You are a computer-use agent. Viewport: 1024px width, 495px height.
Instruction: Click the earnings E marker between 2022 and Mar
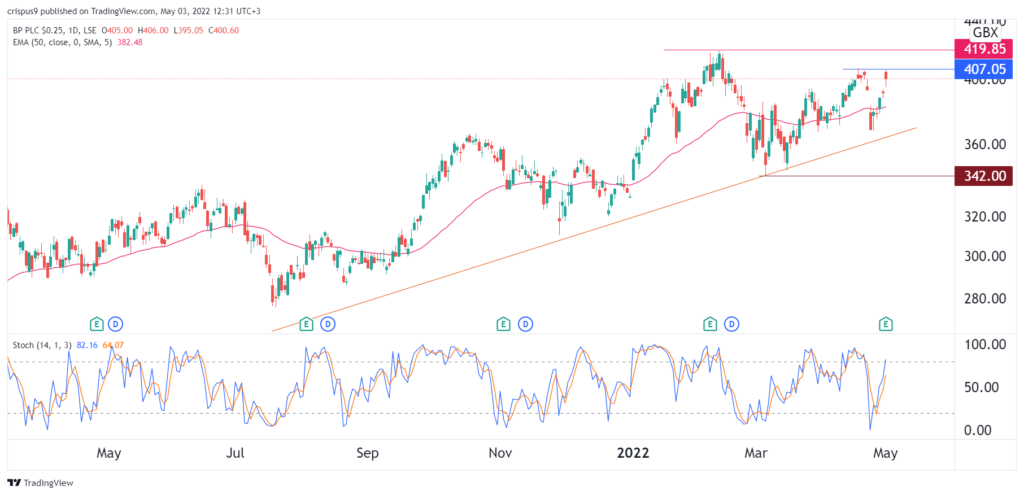[x=710, y=323]
